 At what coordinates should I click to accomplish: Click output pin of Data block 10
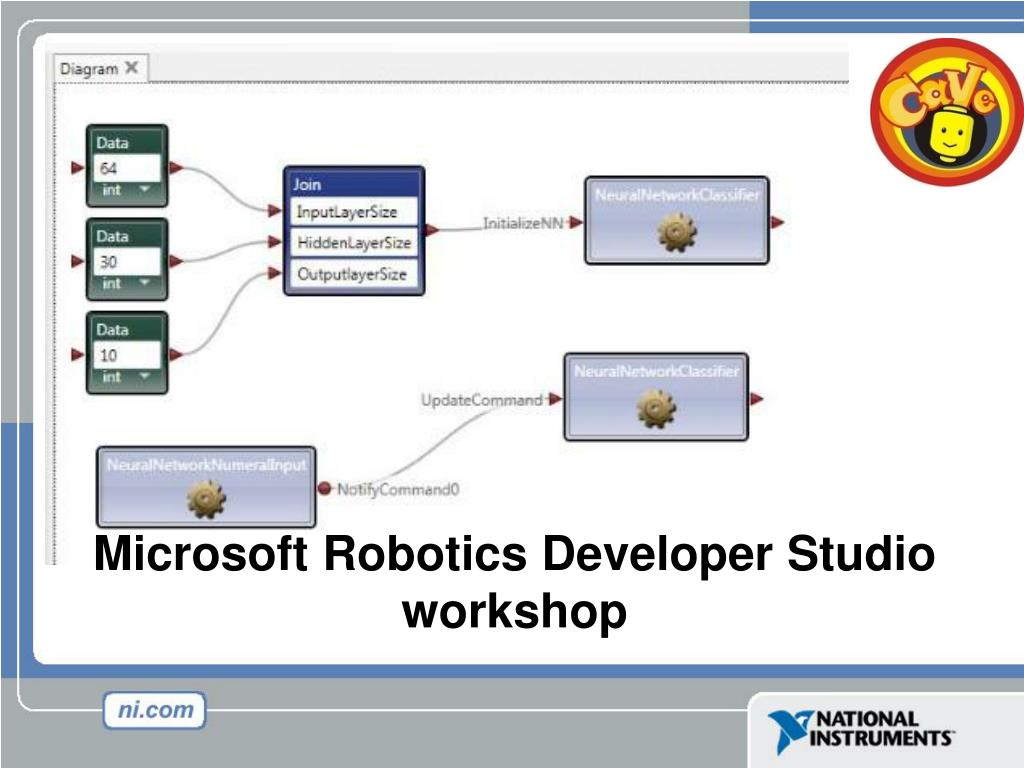176,355
